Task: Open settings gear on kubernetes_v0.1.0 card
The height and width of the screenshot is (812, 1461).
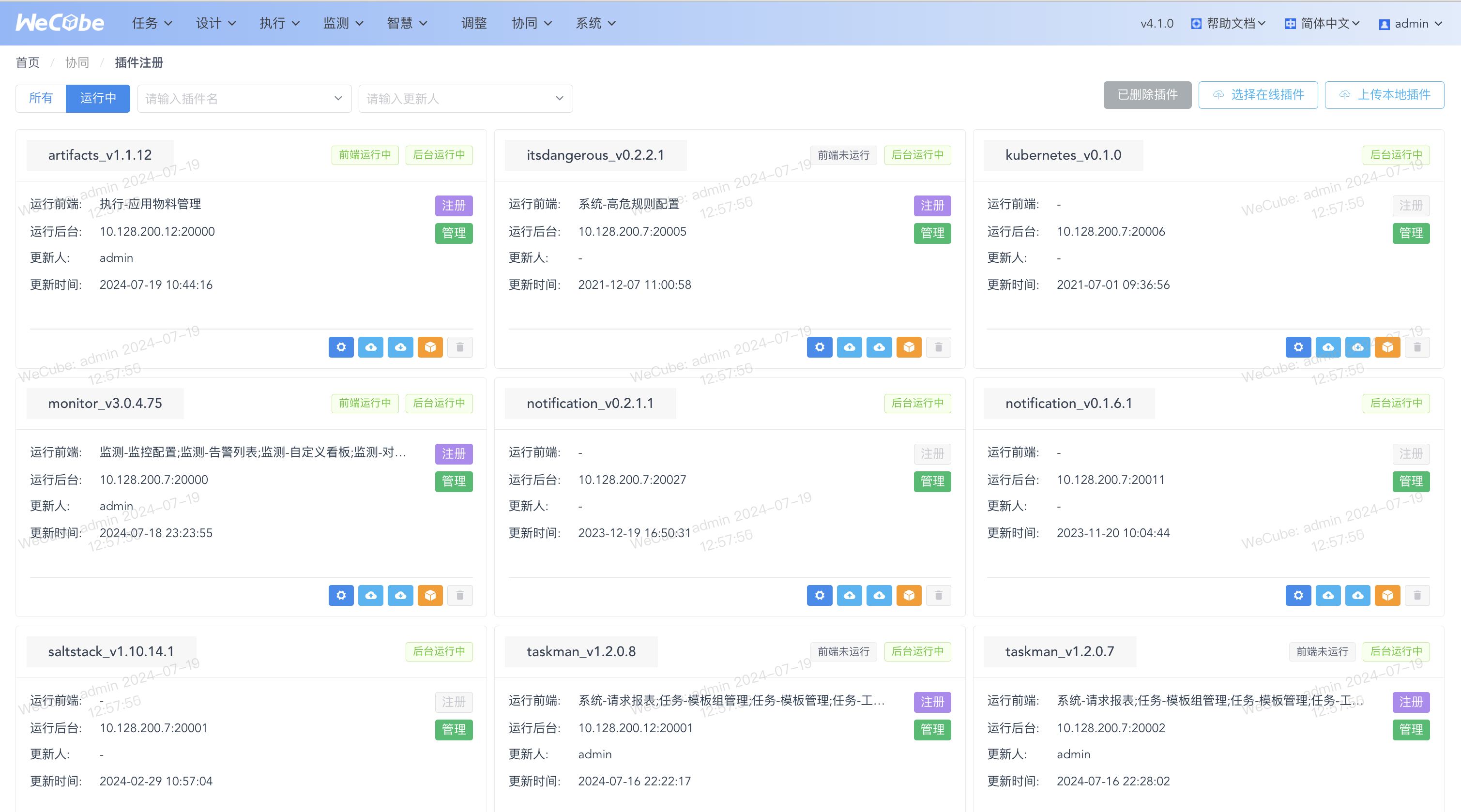Action: [x=1298, y=347]
